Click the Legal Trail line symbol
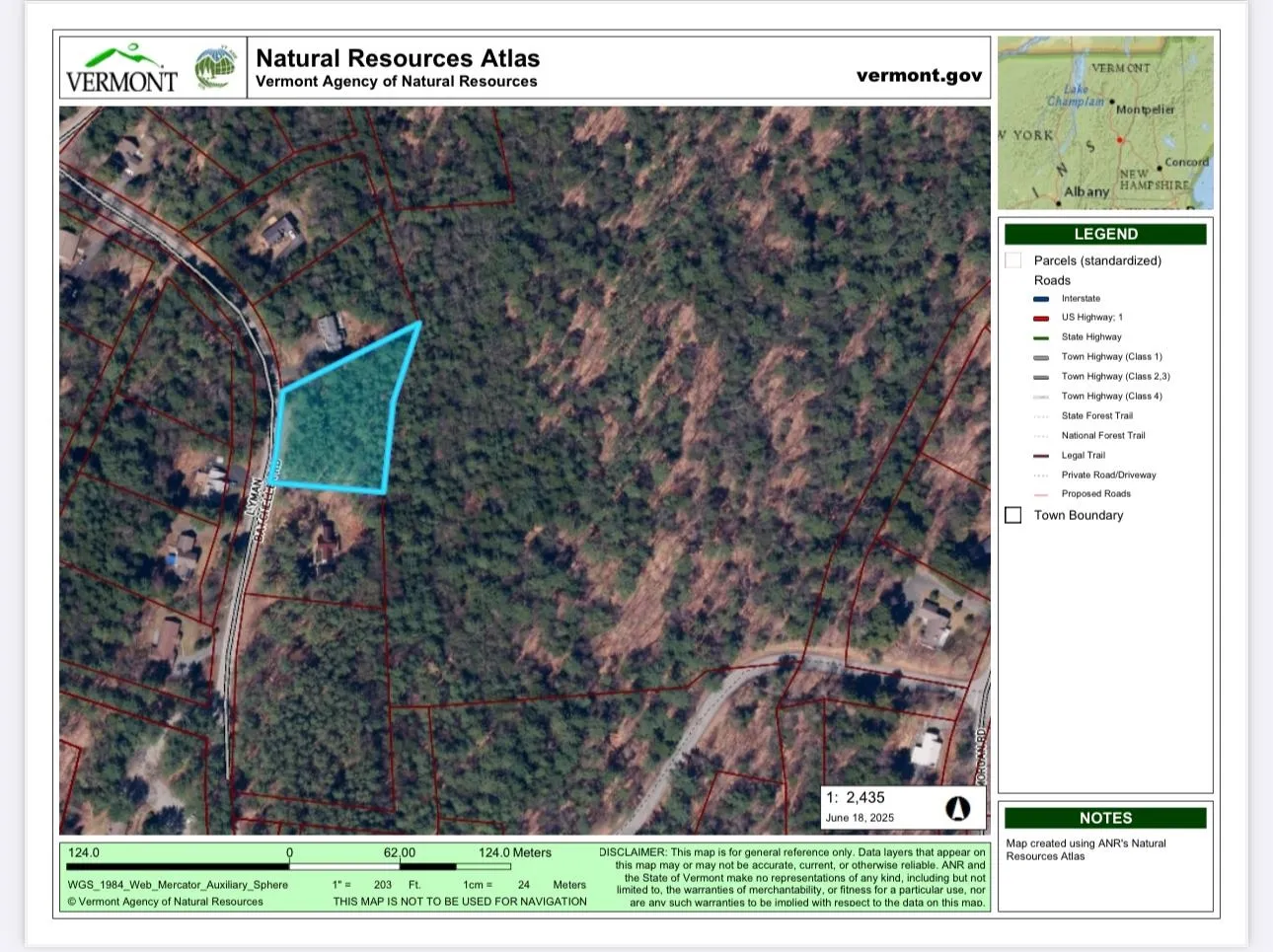Viewport: 1273px width, 952px height. point(1041,456)
